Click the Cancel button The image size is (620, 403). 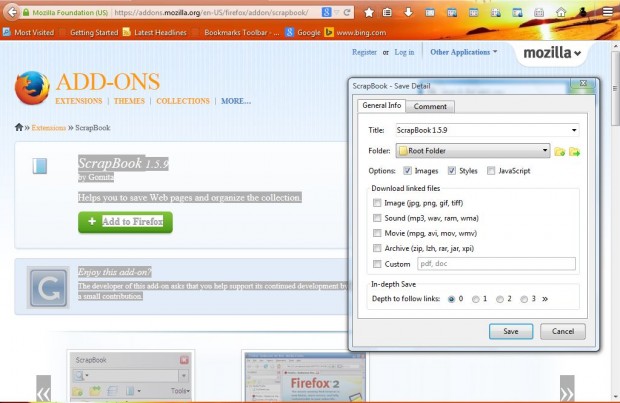[x=563, y=331]
